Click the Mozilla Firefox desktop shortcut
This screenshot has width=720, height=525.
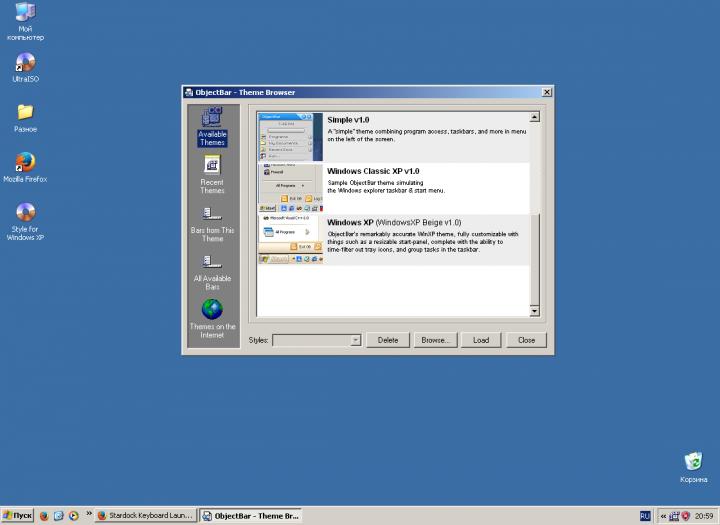(x=25, y=165)
